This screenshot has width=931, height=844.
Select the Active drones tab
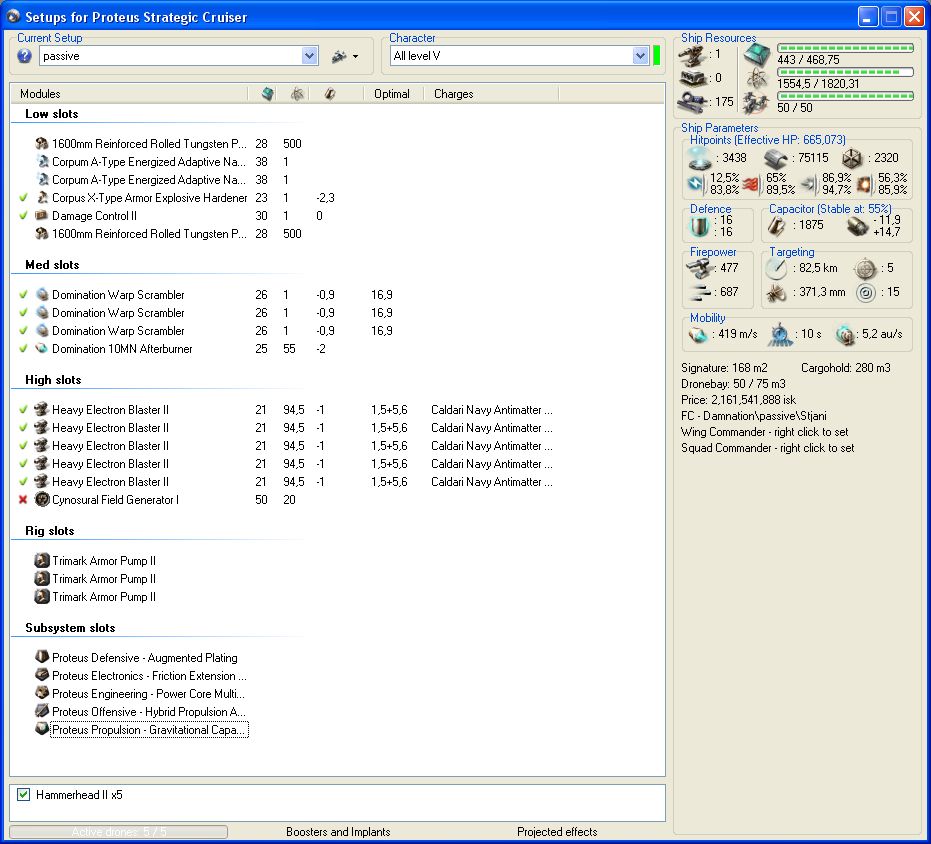(119, 832)
